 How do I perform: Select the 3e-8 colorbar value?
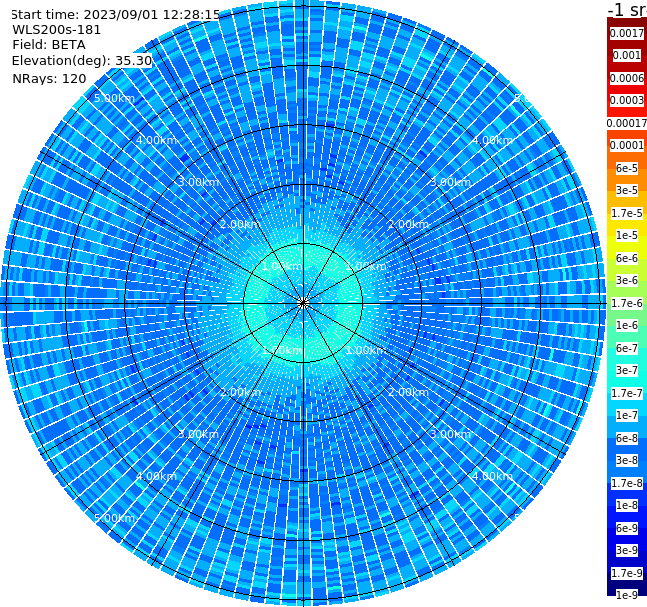pos(627,460)
